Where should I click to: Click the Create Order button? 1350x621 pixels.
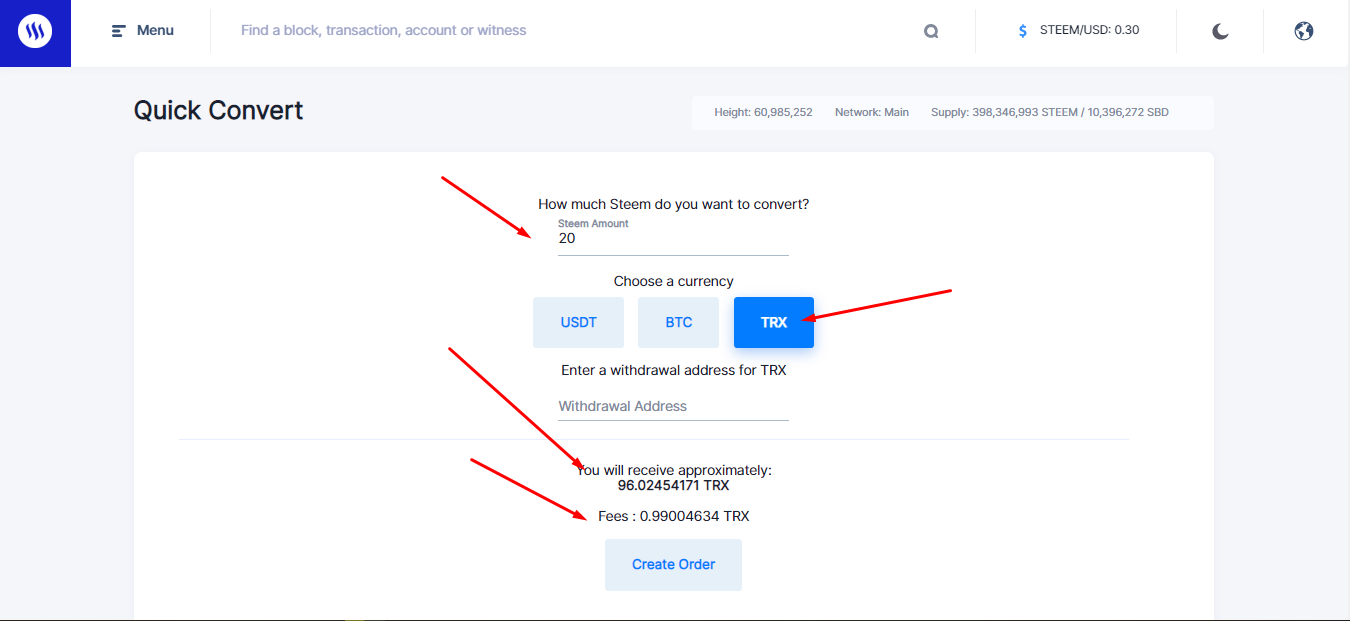(x=673, y=565)
